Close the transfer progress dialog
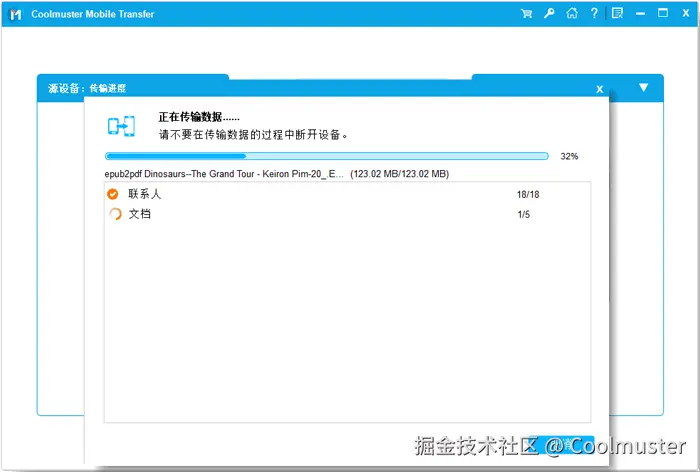 pyautogui.click(x=600, y=89)
